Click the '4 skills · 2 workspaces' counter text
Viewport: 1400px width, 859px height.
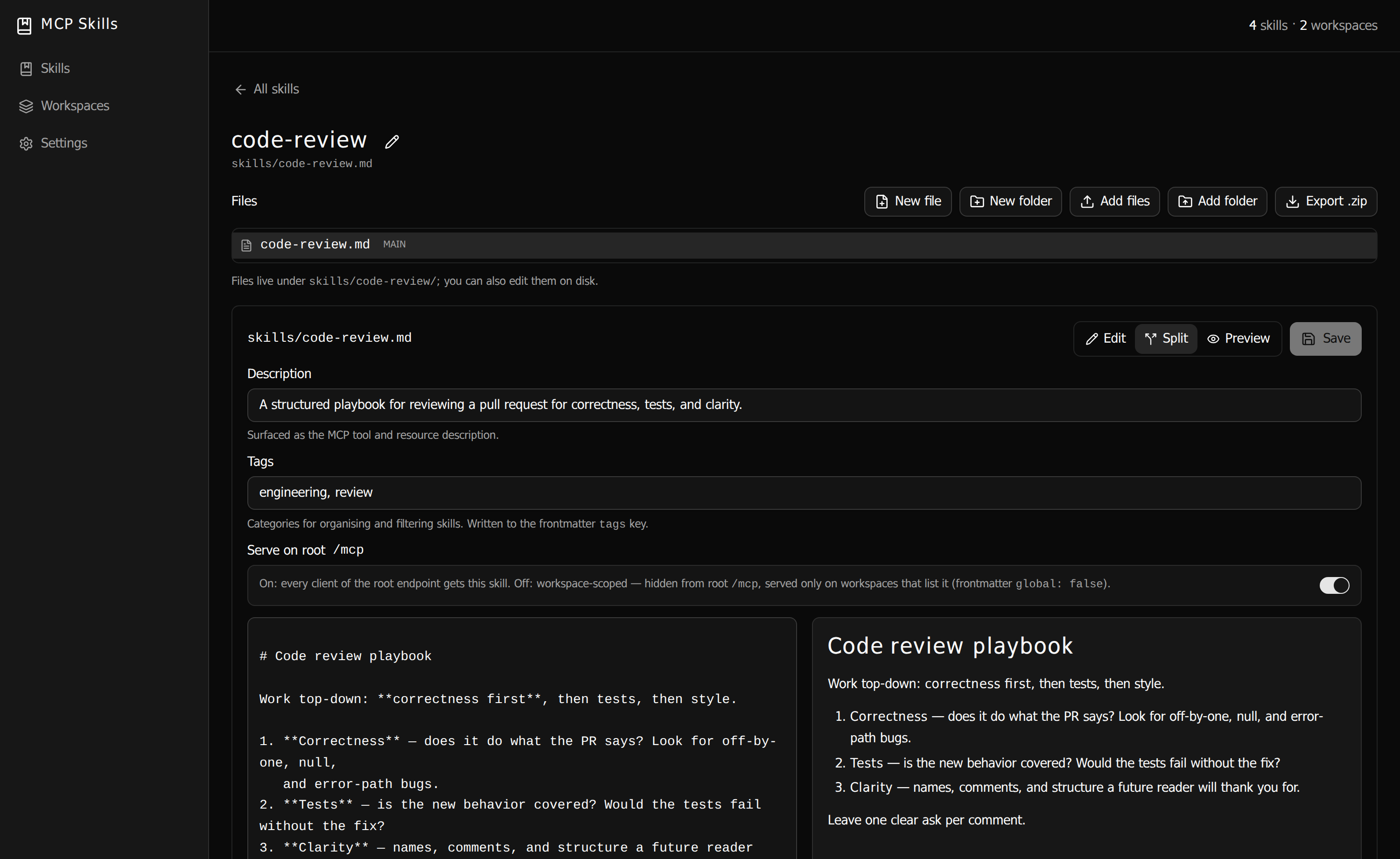pos(1312,26)
